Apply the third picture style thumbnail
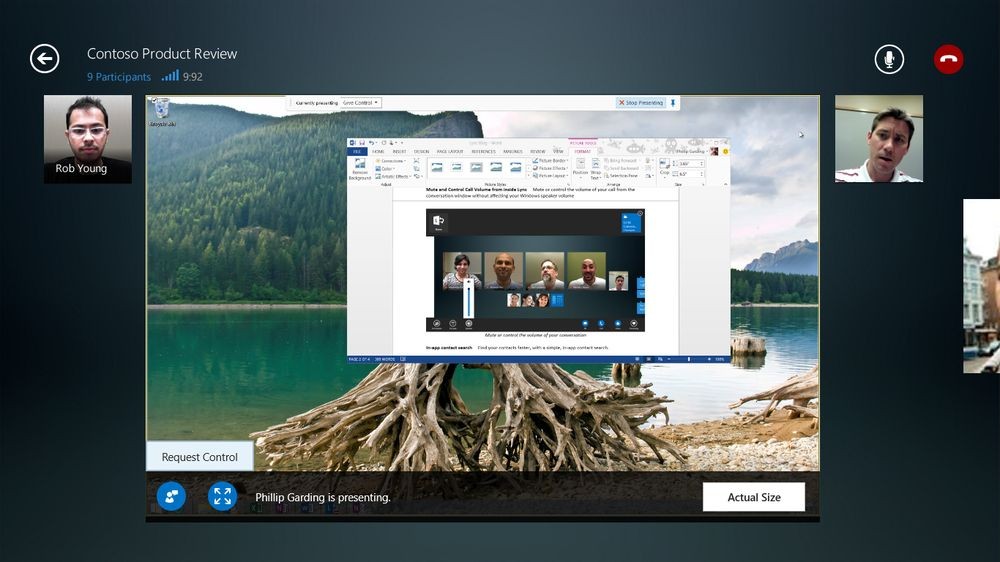The image size is (1000, 562). coord(476,167)
